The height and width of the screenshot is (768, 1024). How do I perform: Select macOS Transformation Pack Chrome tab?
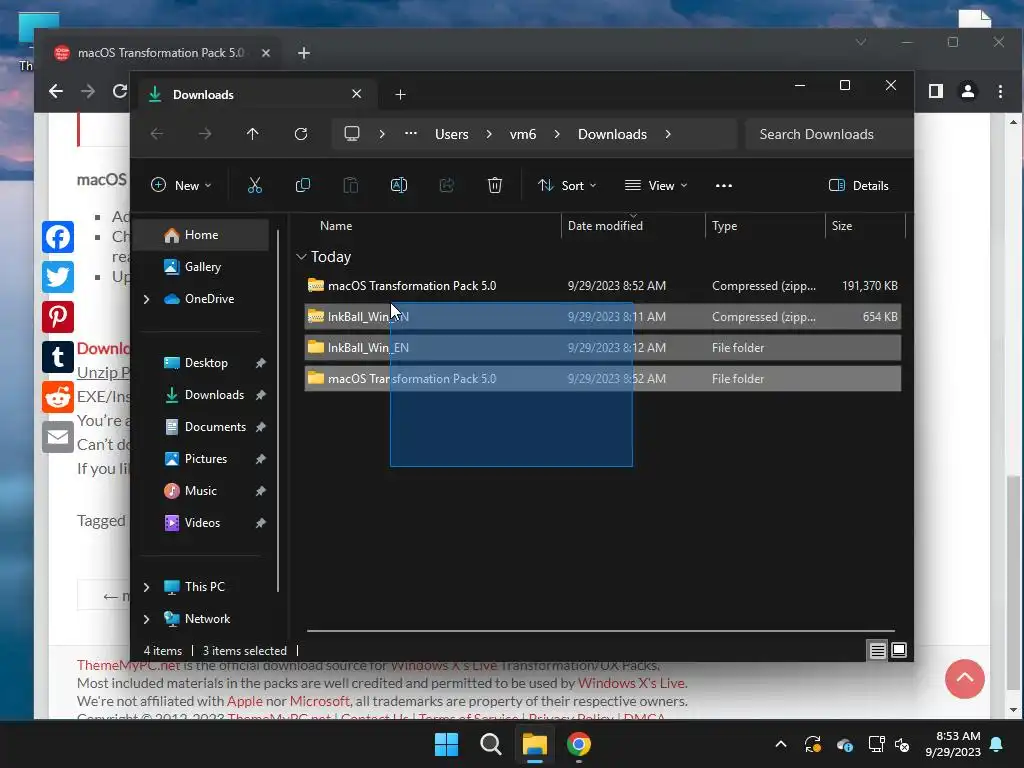click(x=161, y=53)
